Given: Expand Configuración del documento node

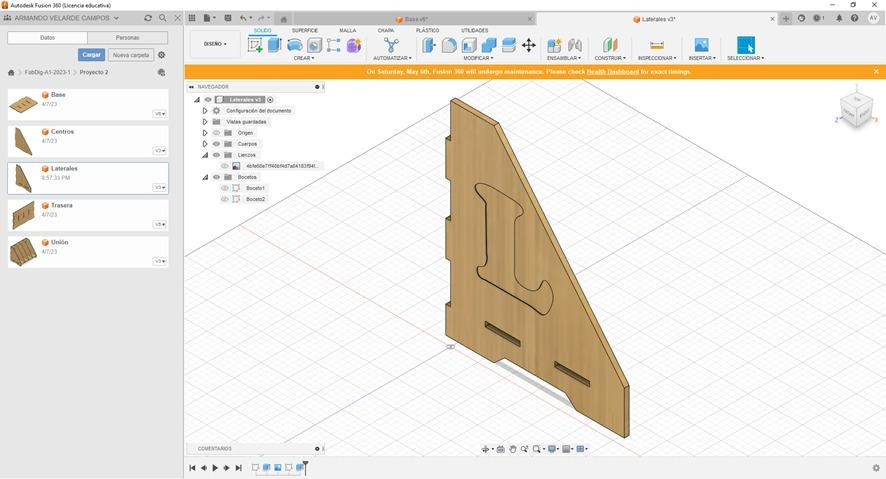Looking at the screenshot, I should pos(205,111).
